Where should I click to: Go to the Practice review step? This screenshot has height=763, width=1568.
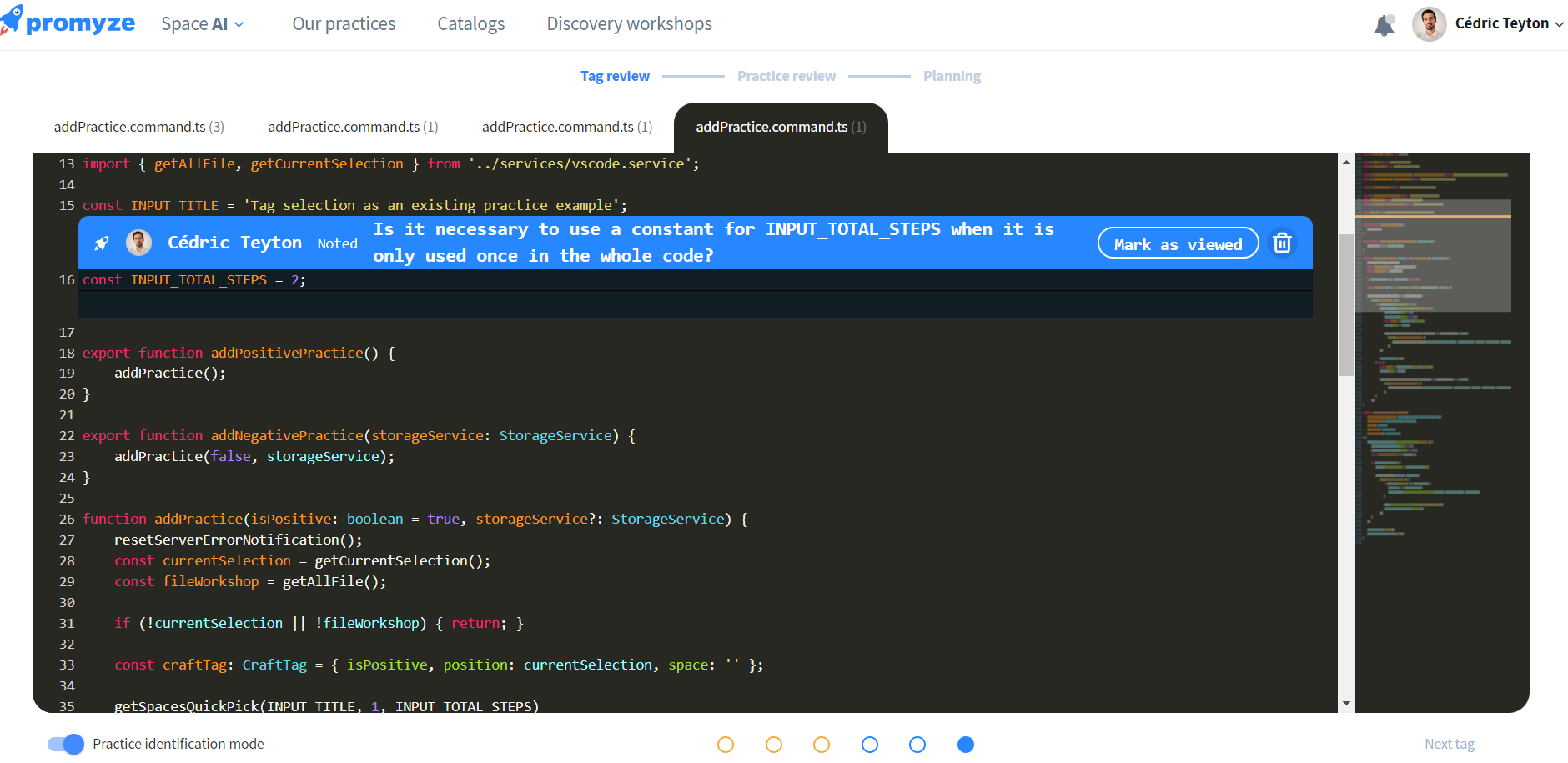[x=787, y=76]
